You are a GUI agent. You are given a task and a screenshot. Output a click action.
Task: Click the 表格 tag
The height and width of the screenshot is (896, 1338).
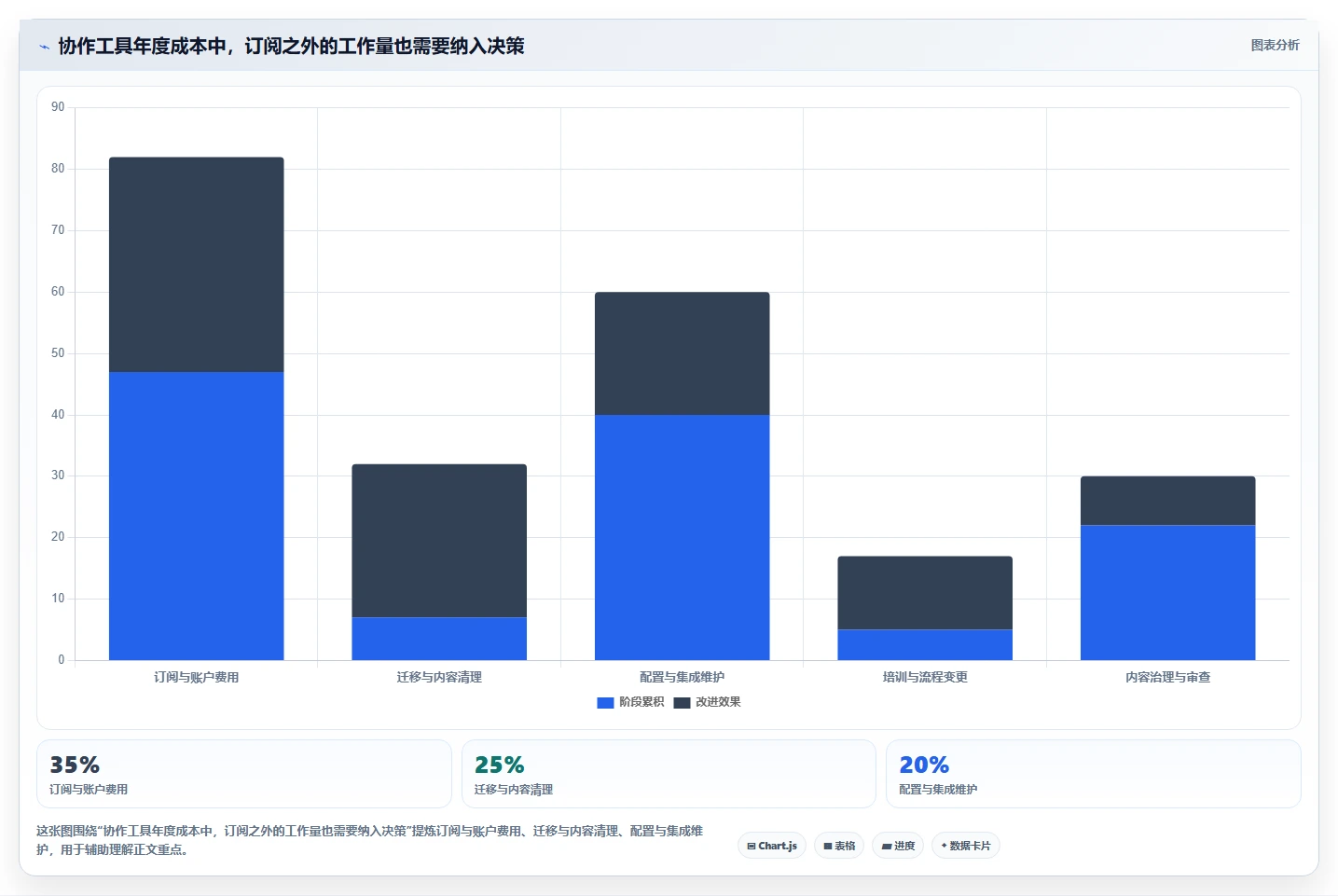839,846
